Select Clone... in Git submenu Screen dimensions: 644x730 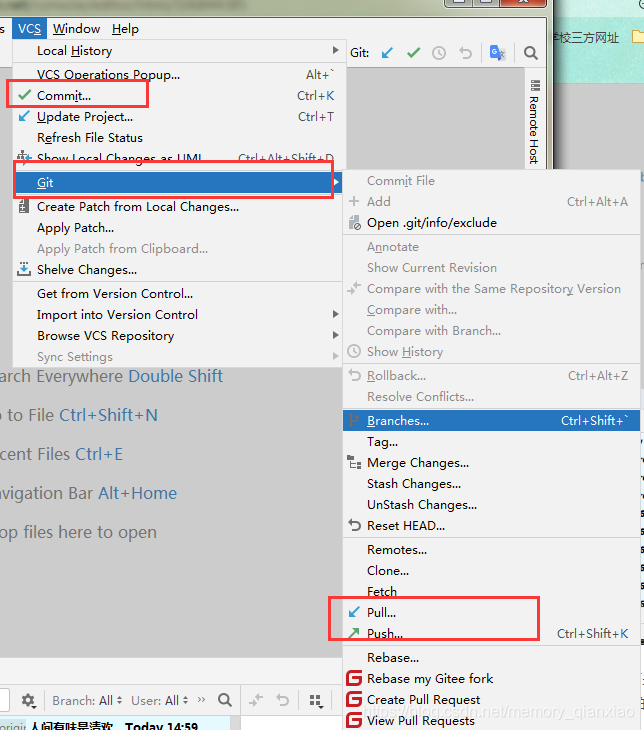click(x=491, y=571)
